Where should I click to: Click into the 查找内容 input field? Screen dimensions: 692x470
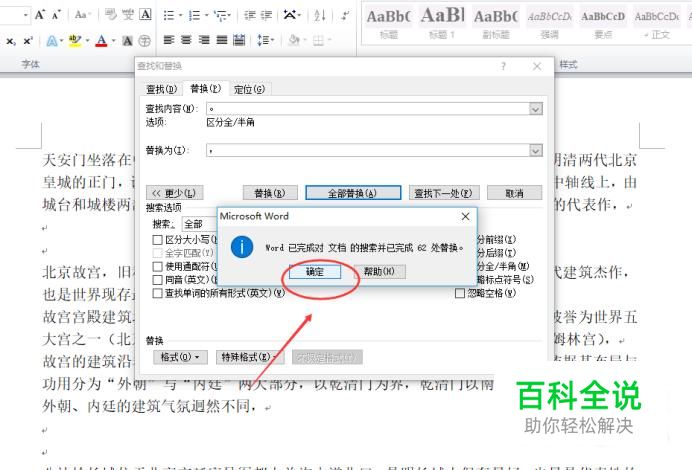(368, 109)
